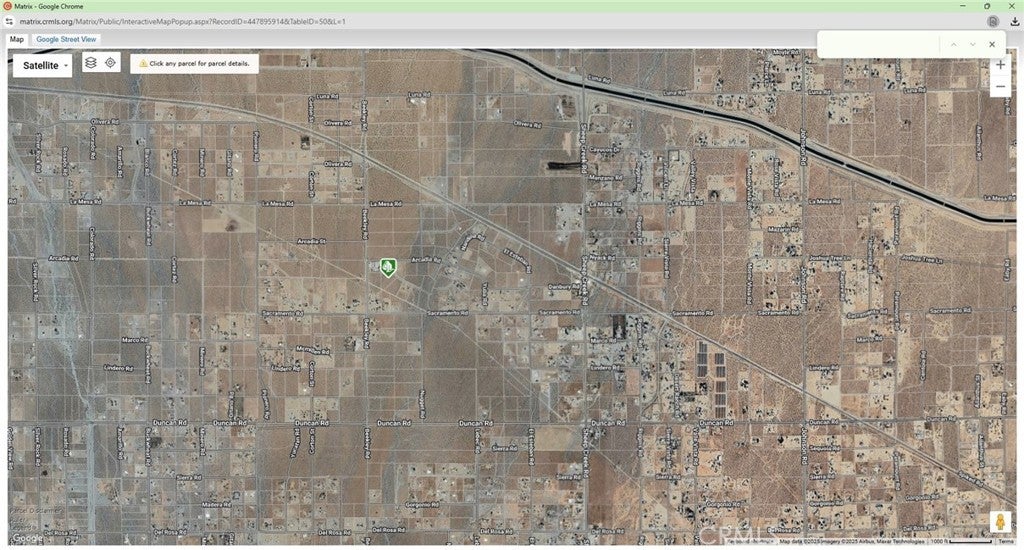Switch to the Google Street View tab
The width and height of the screenshot is (1024, 550).
coord(66,39)
